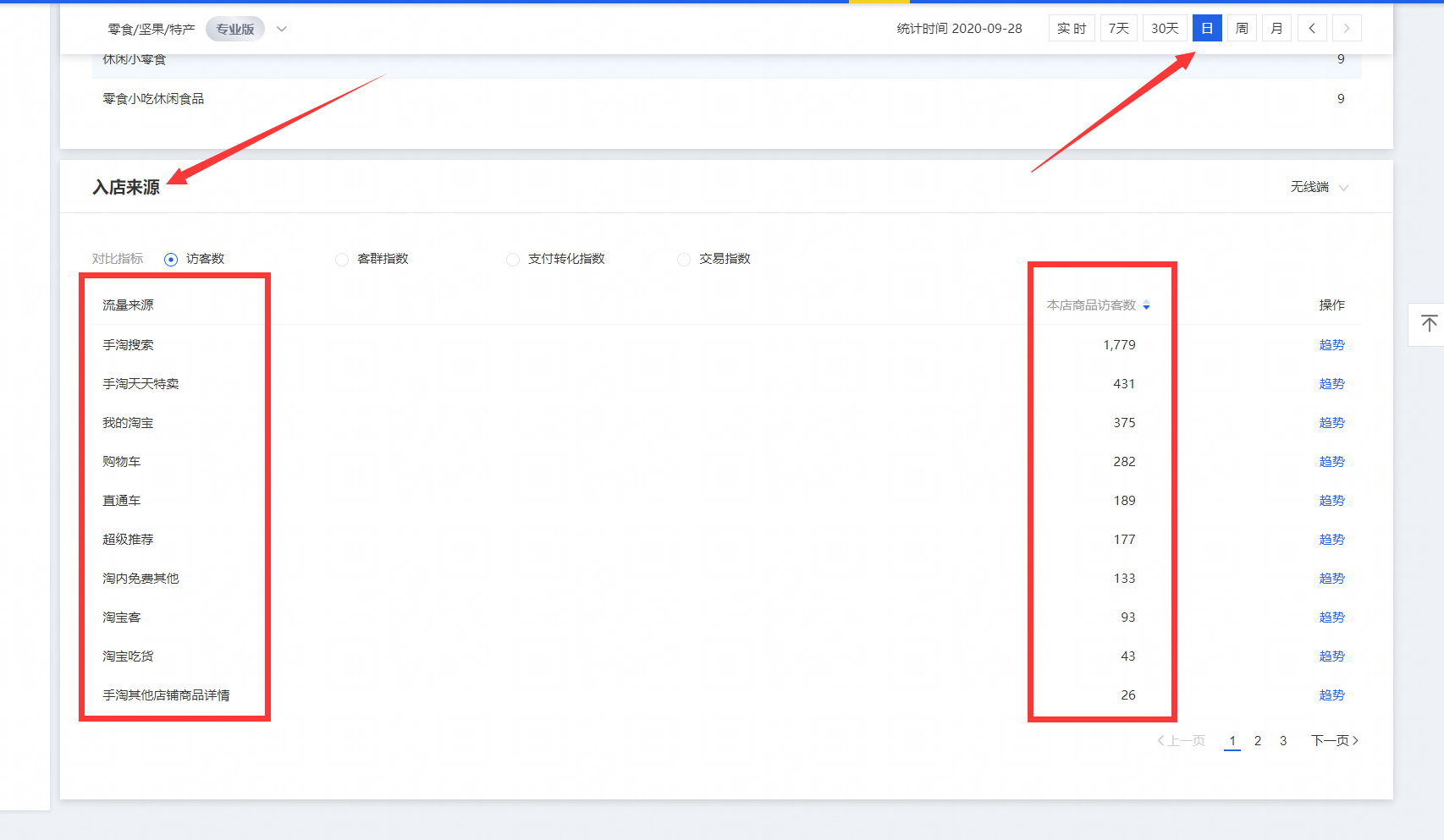Click 上一页 previous page button
Screen dimensions: 1444x840
(1182, 741)
